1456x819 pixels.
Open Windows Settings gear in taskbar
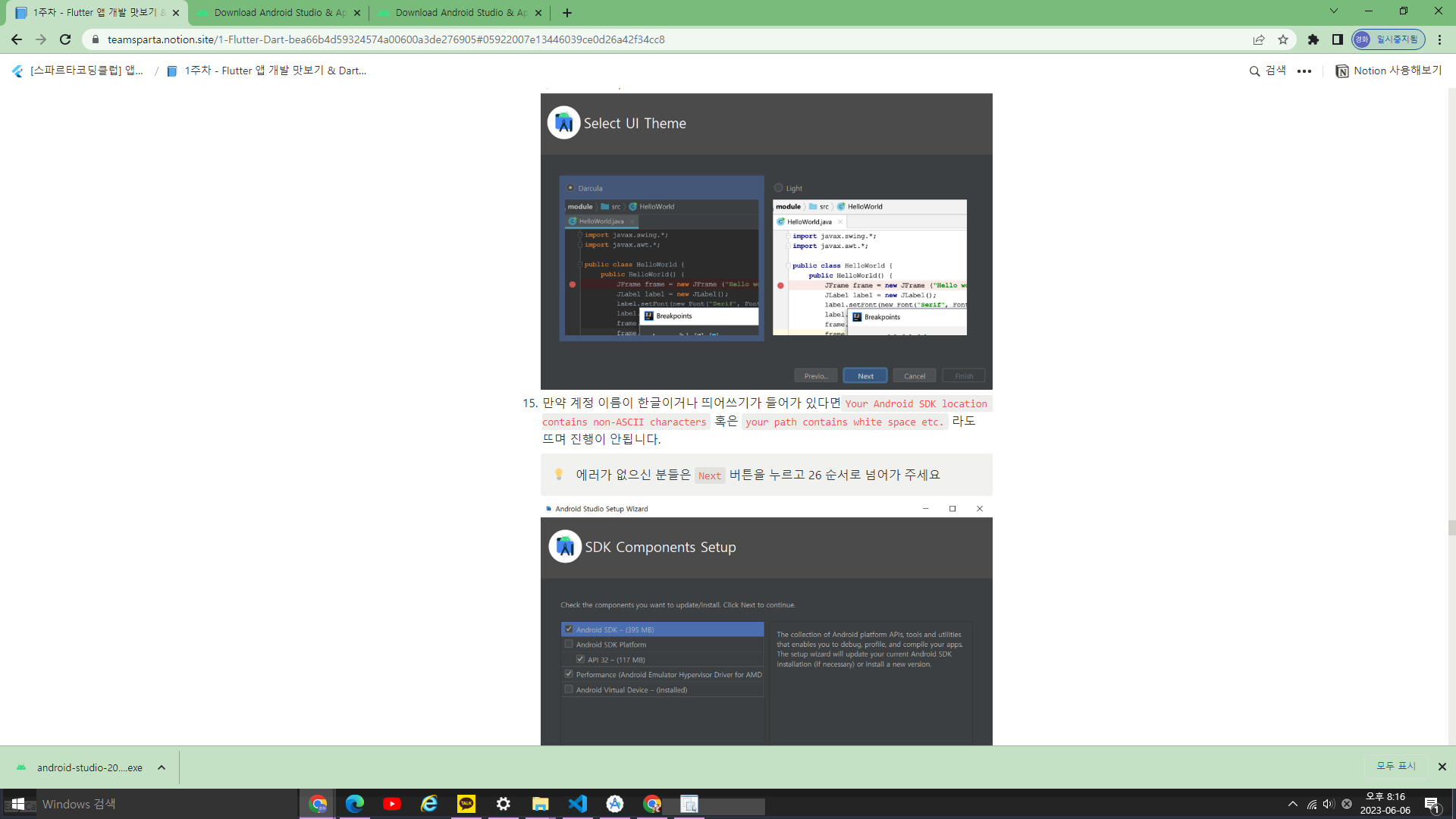point(504,804)
